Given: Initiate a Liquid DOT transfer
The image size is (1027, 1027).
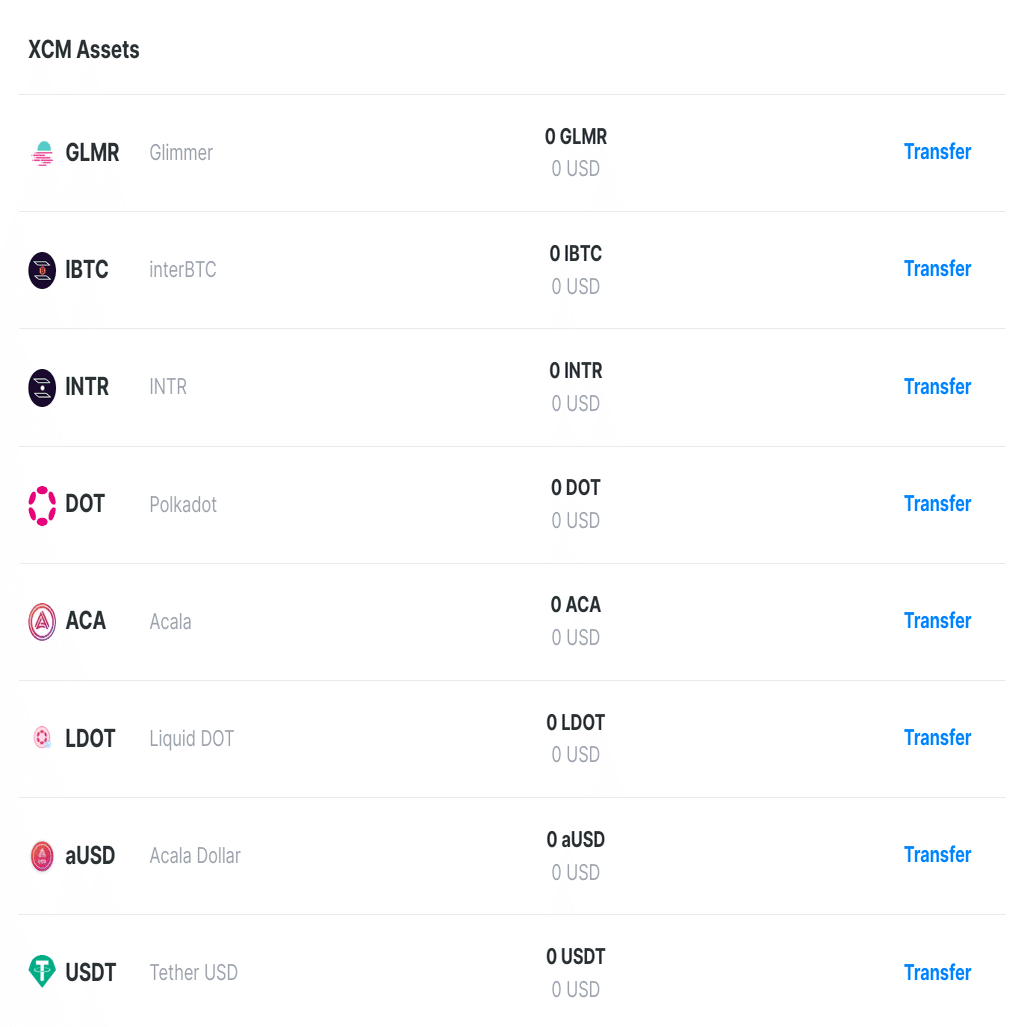Looking at the screenshot, I should pyautogui.click(x=937, y=738).
